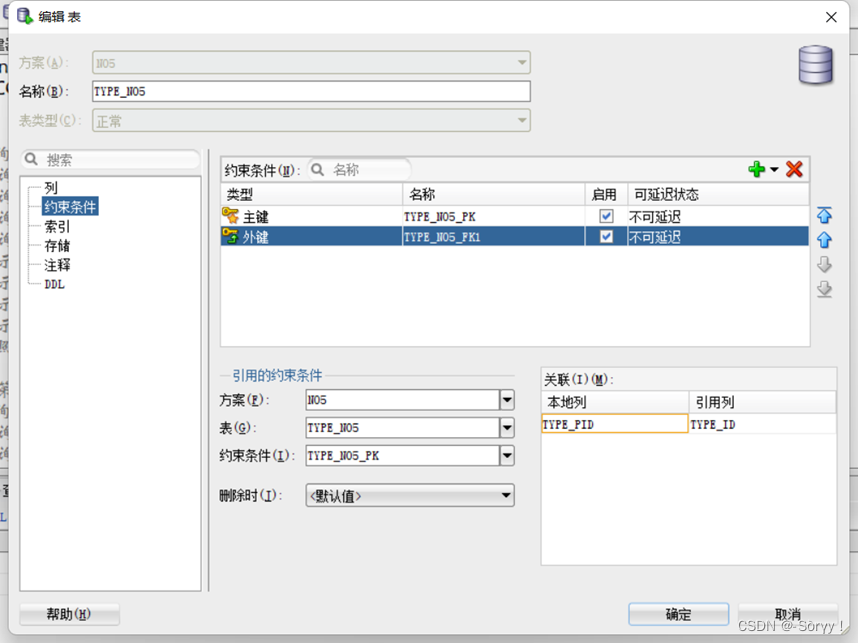Click the 启用 column header
This screenshot has width=858, height=643.
(x=606, y=194)
